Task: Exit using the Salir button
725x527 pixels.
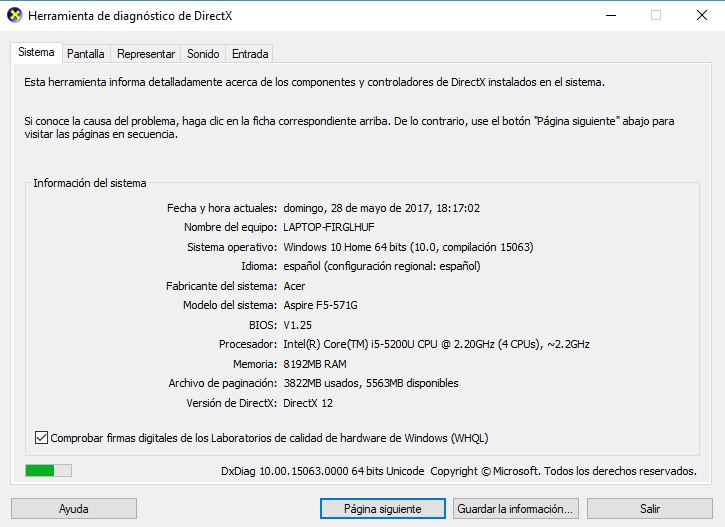Action: [x=650, y=509]
